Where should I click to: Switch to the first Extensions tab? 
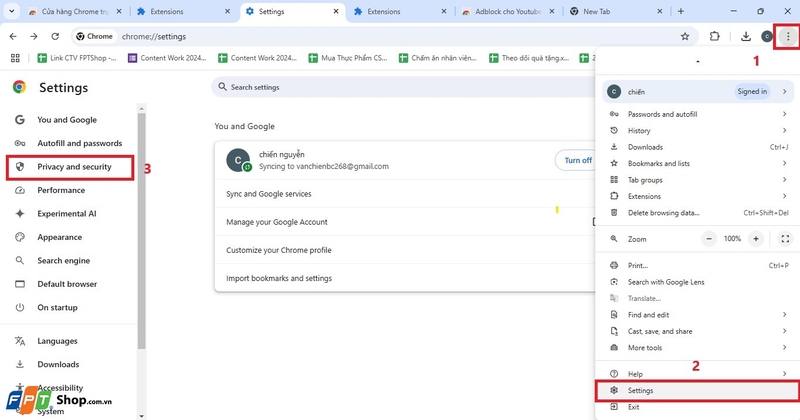[184, 11]
